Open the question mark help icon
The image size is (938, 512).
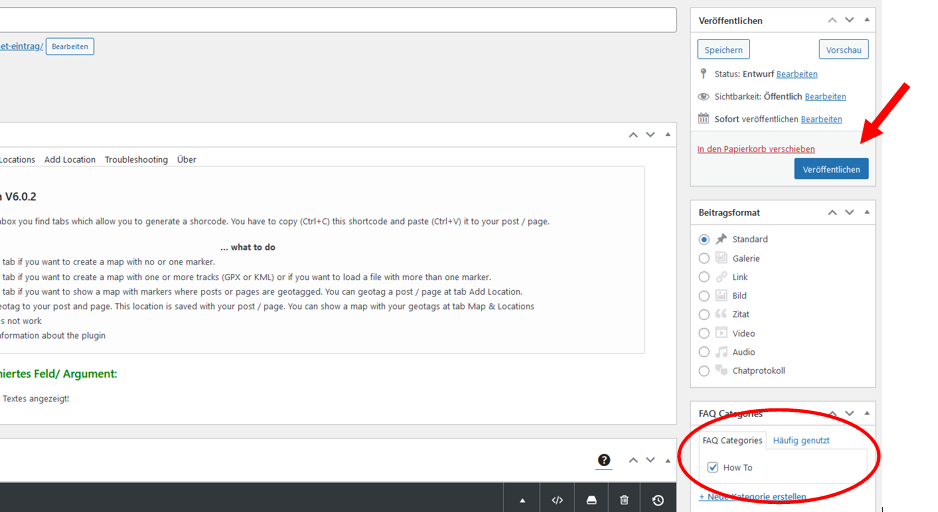click(604, 460)
